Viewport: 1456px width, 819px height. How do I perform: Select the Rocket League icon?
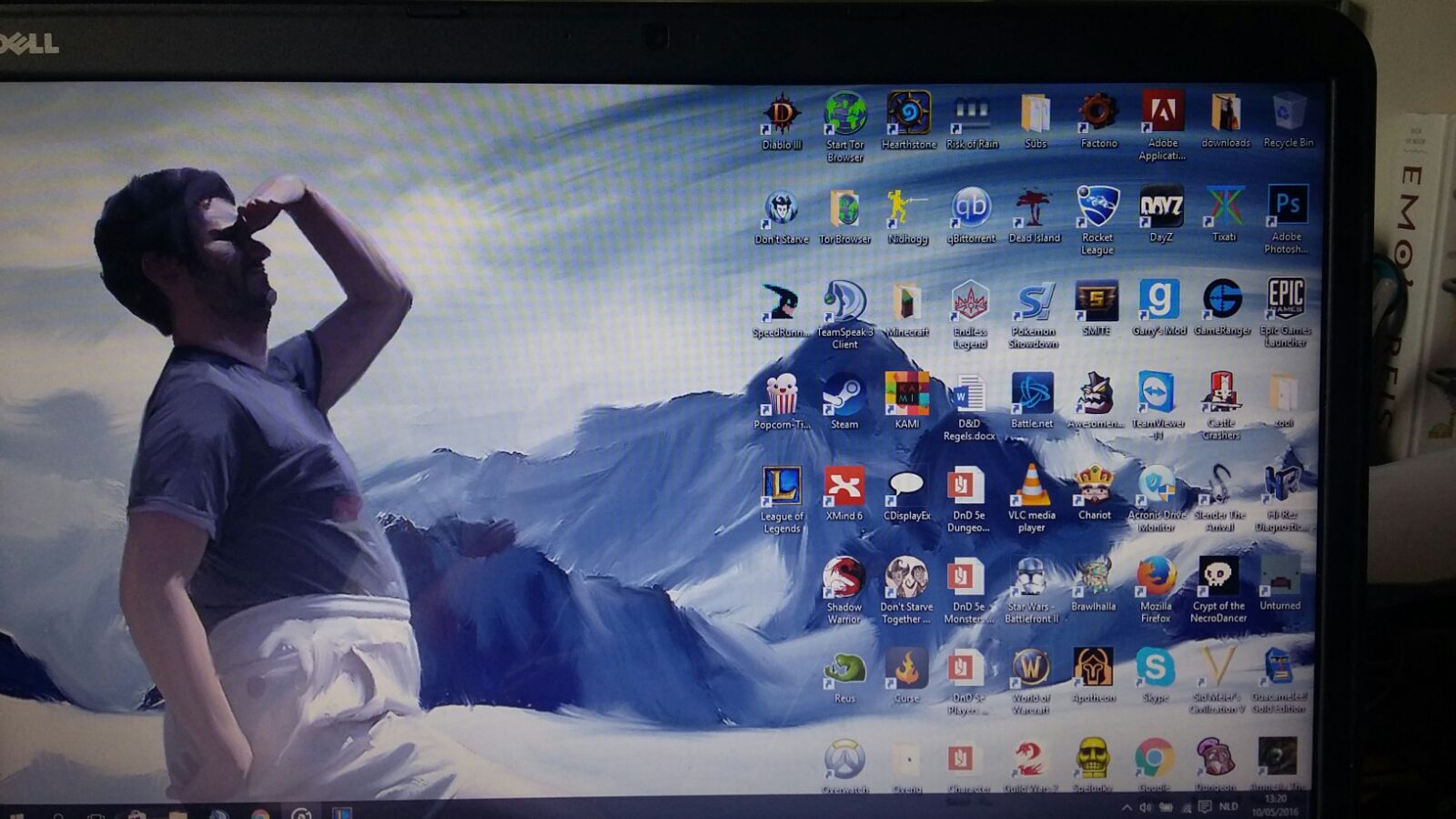[x=1097, y=208]
